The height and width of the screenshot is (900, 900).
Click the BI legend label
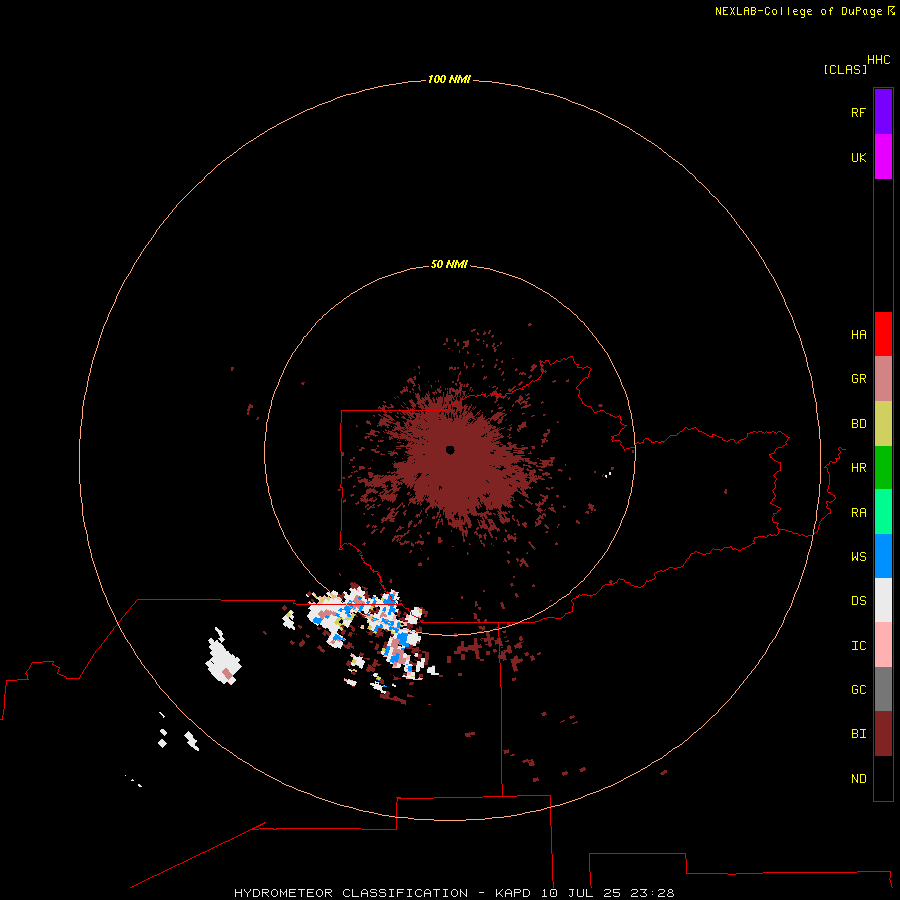coord(858,734)
